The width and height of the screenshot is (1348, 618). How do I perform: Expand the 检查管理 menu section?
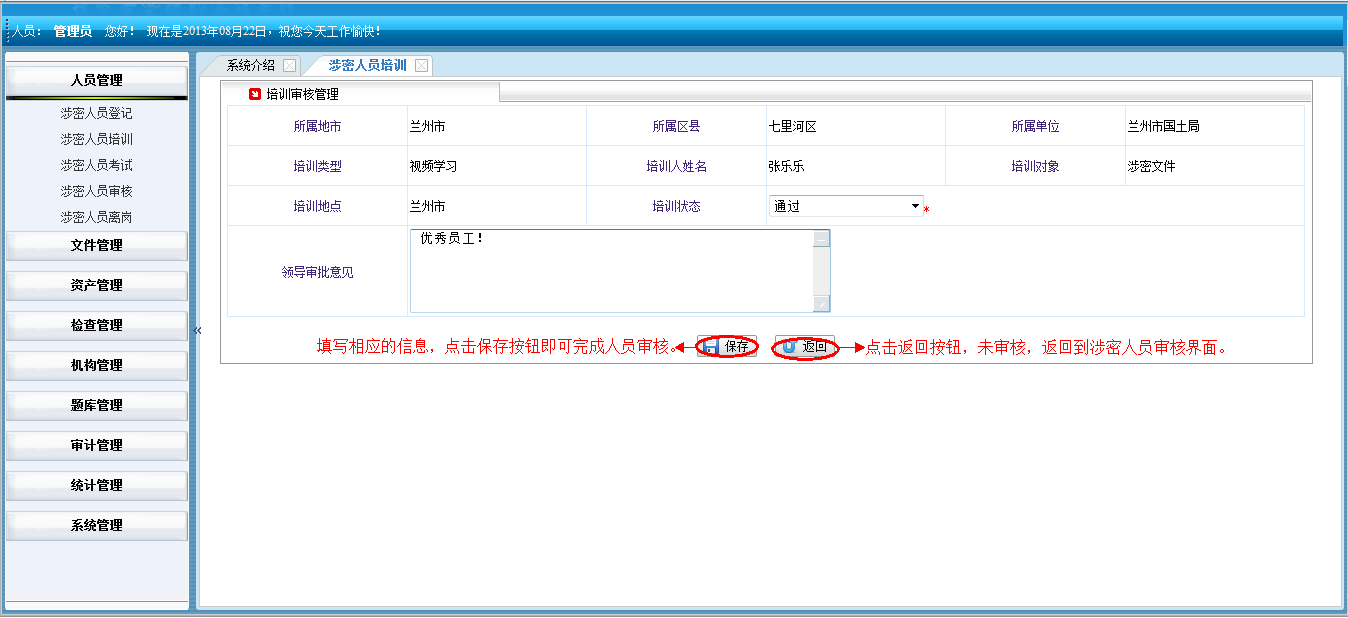pos(97,326)
